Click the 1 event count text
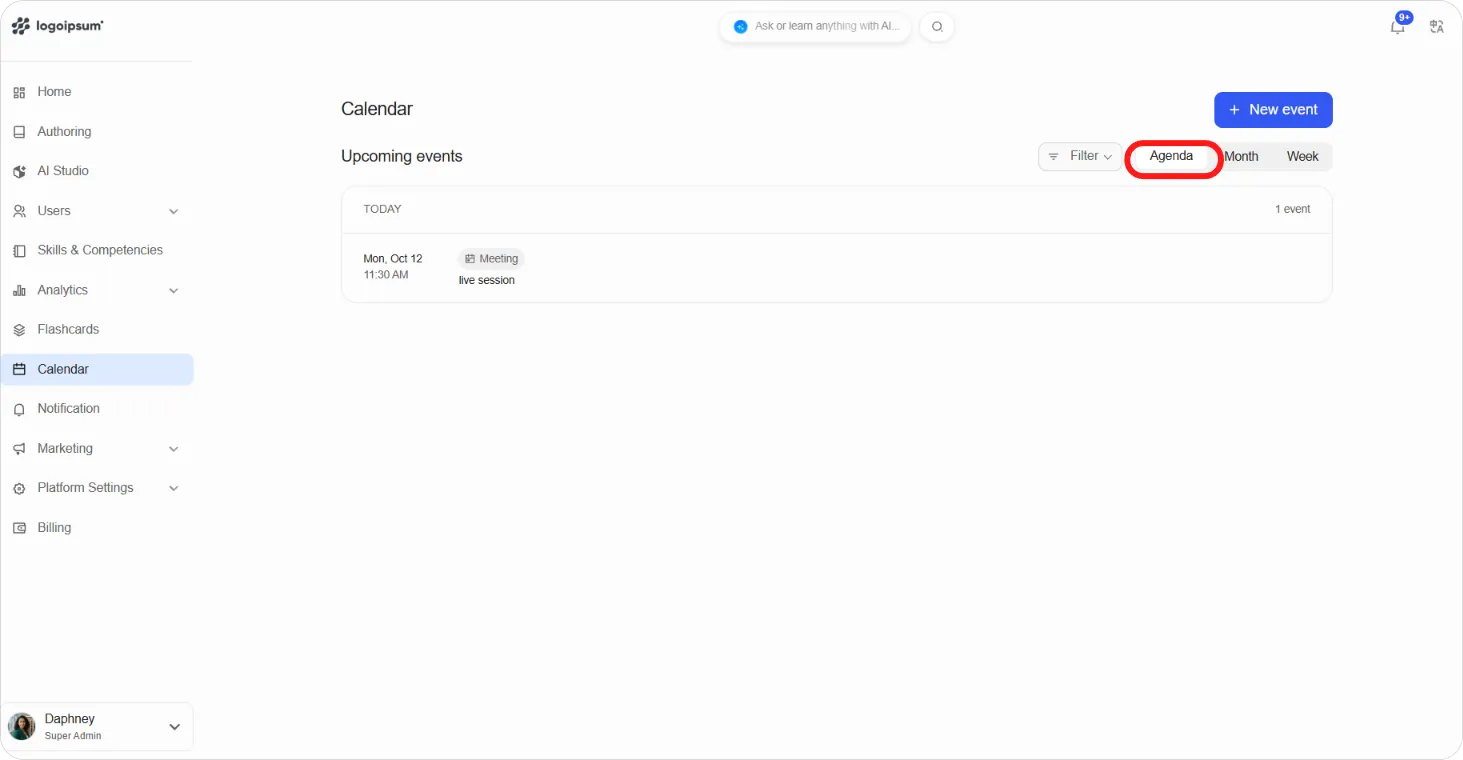Screen dimensions: 1463x760 pyautogui.click(x=1292, y=210)
